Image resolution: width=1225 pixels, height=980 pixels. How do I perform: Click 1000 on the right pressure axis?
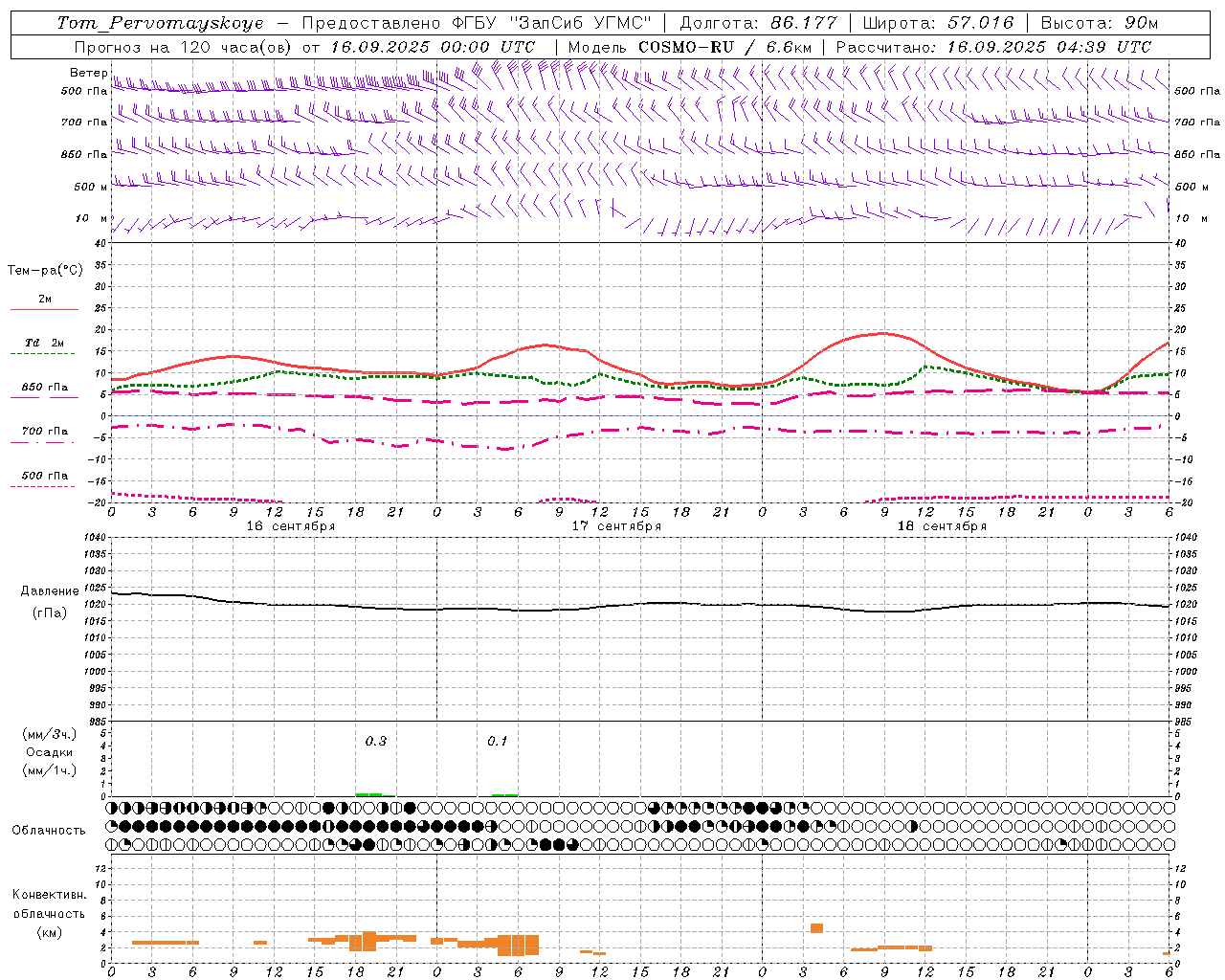tap(1186, 672)
